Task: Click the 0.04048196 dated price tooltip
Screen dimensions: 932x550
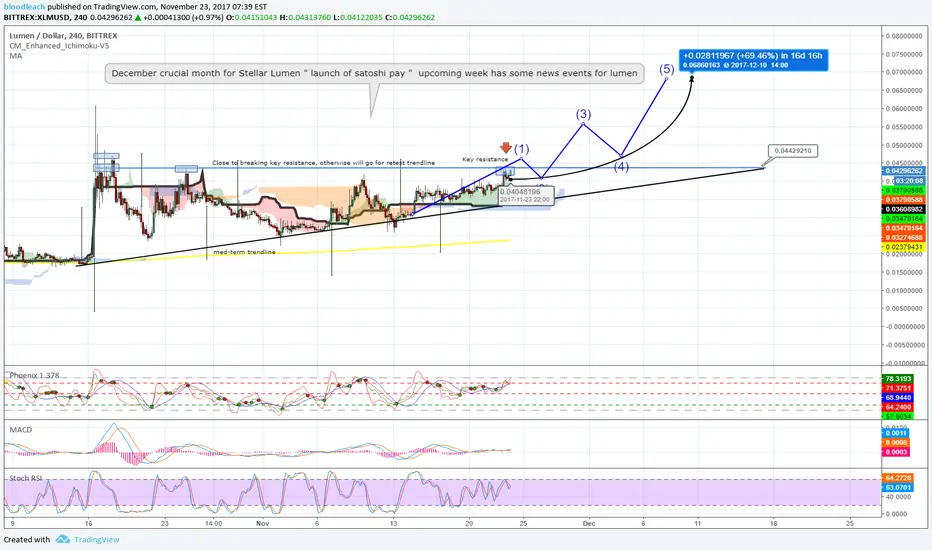Action: pos(526,195)
